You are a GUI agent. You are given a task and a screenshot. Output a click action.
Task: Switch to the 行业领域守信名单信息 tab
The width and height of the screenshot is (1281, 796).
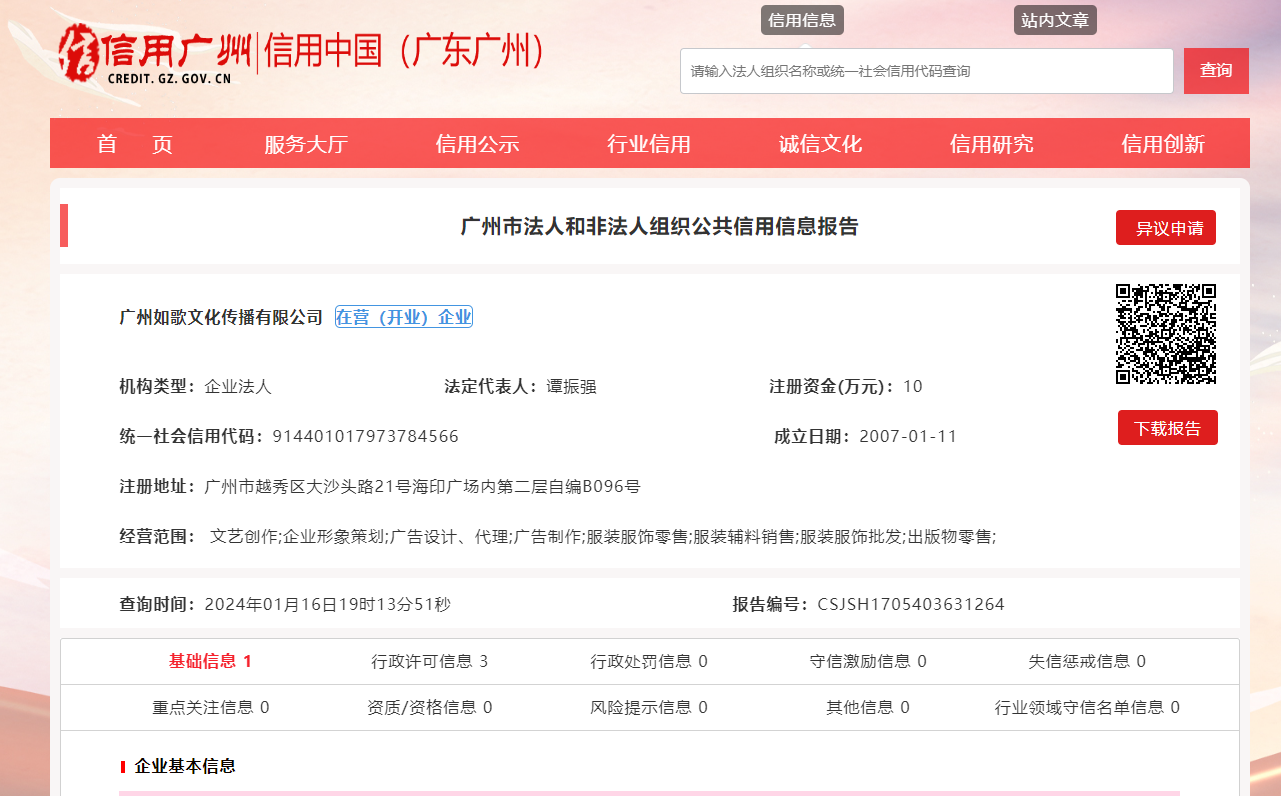pos(1087,707)
